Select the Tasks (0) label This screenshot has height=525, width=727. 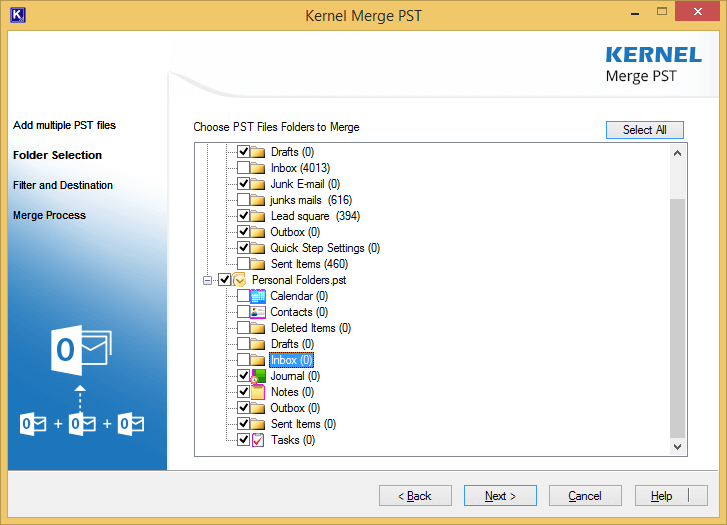point(293,440)
